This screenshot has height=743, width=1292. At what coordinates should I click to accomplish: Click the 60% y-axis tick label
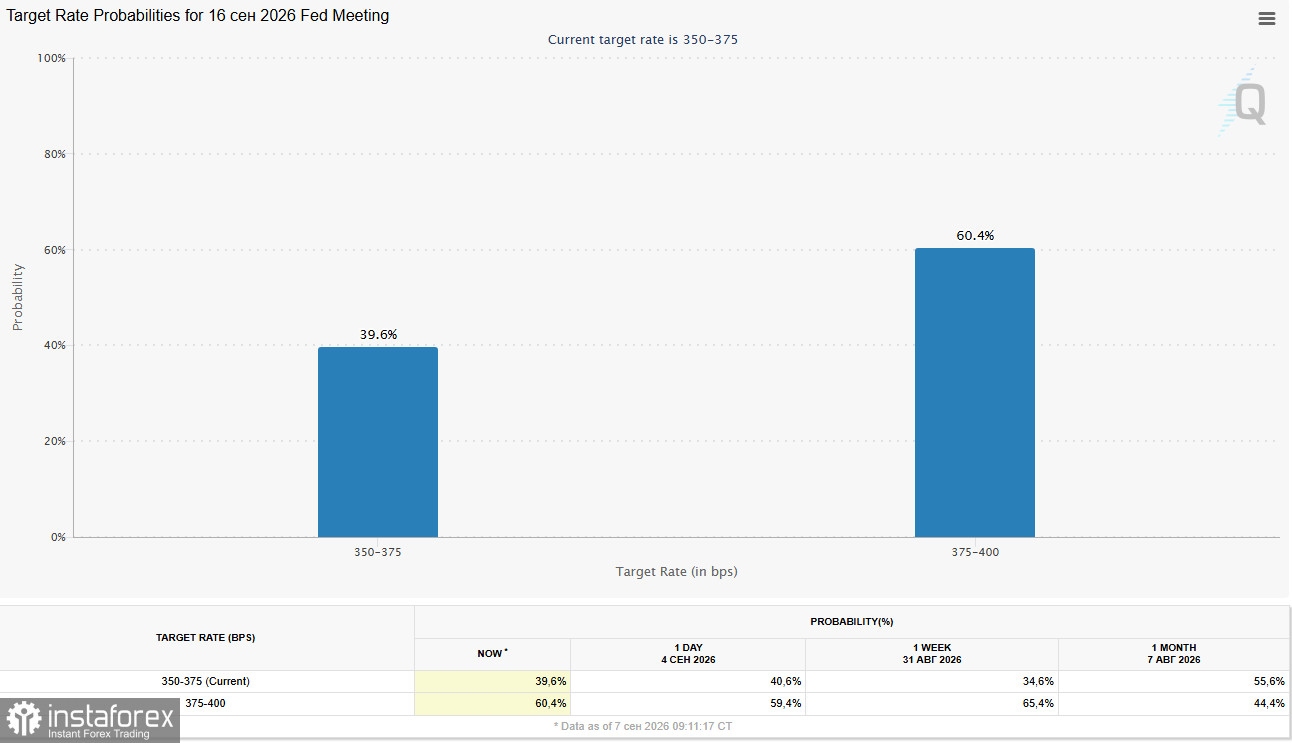(x=54, y=250)
